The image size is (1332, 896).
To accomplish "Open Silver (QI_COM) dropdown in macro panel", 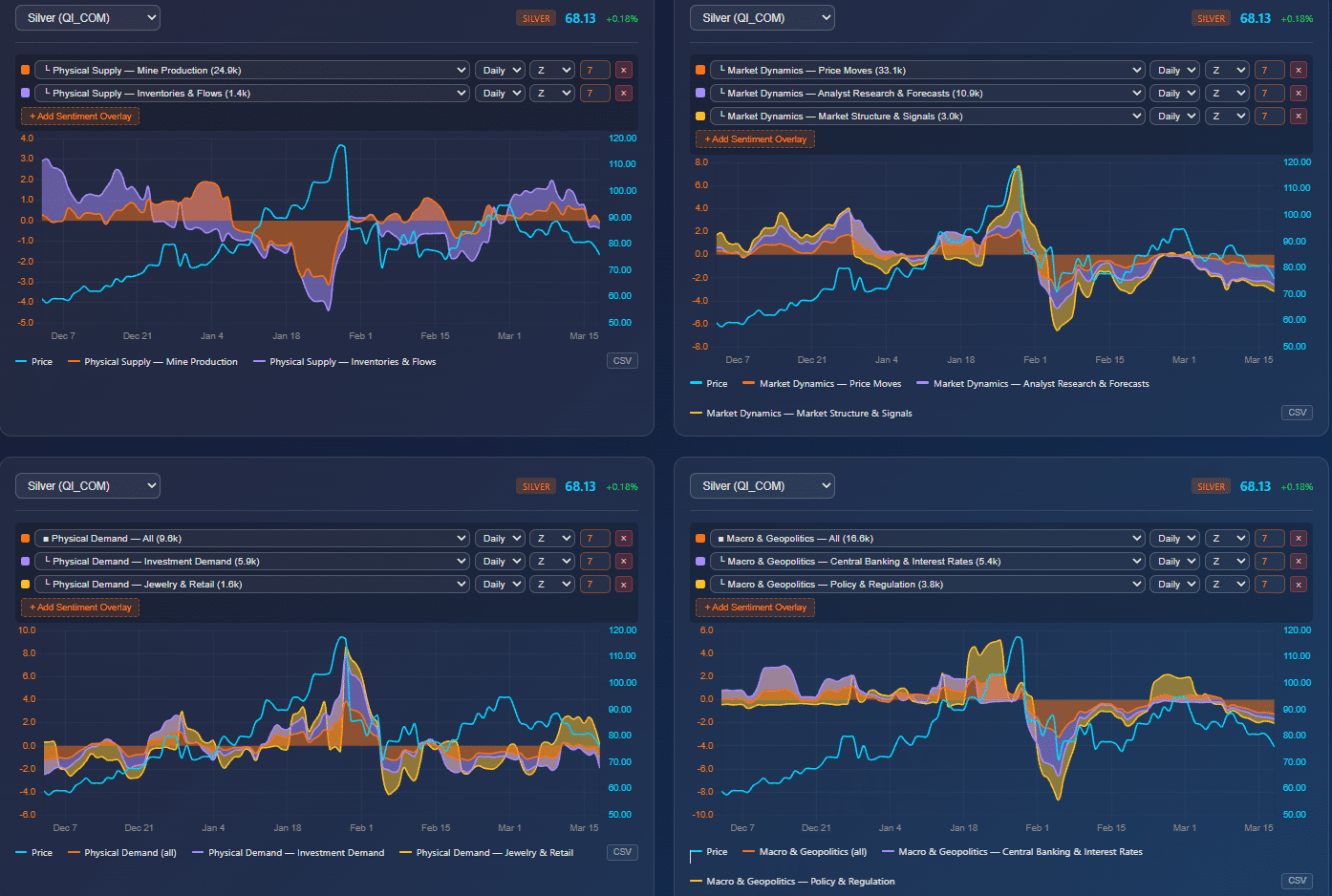I will (763, 486).
